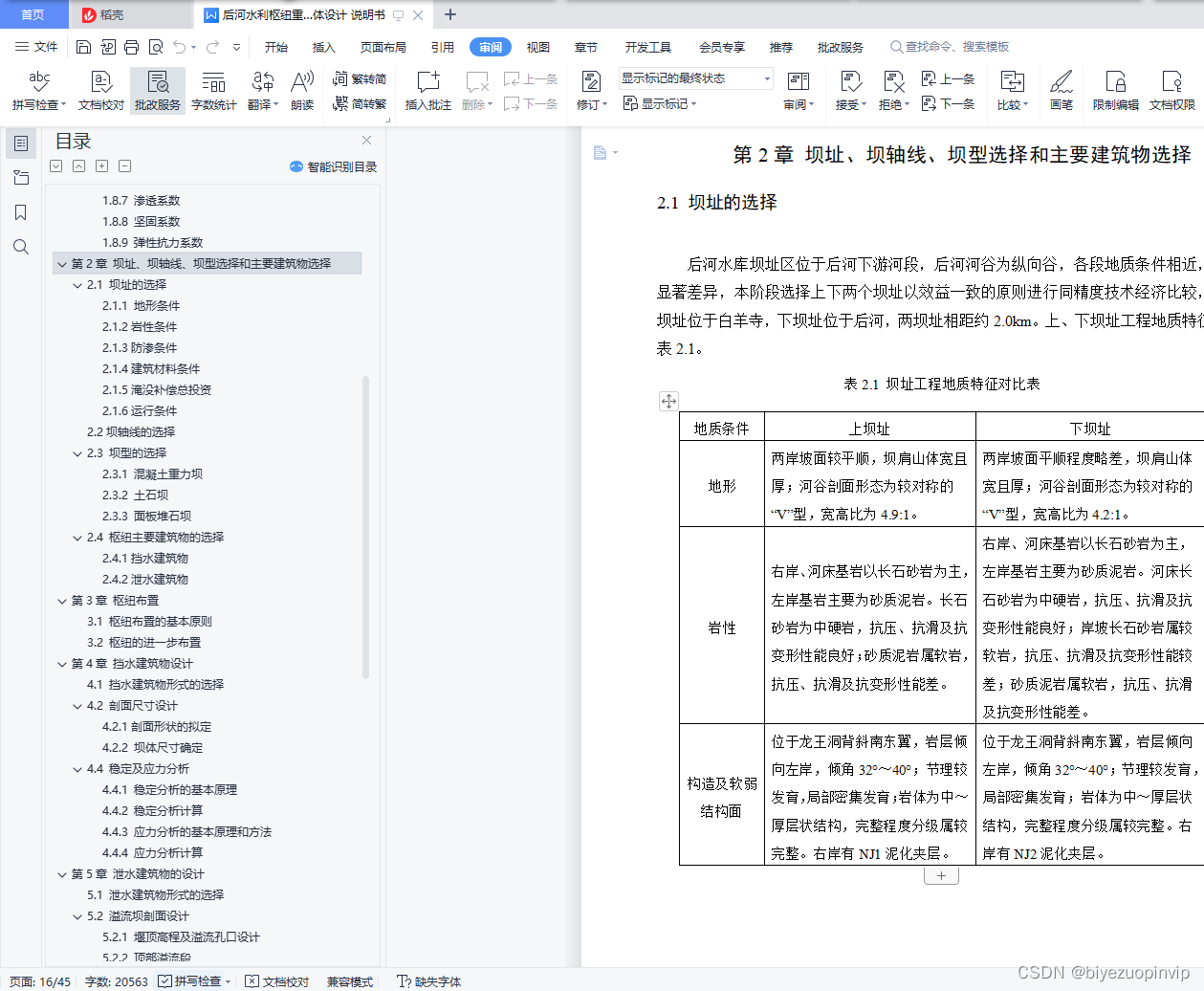The width and height of the screenshot is (1204, 991).
Task: Click the print icon in quick access bar
Action: tap(131, 47)
